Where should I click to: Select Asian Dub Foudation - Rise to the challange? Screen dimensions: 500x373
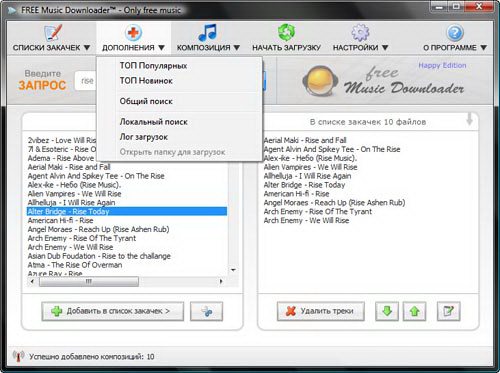[99, 256]
